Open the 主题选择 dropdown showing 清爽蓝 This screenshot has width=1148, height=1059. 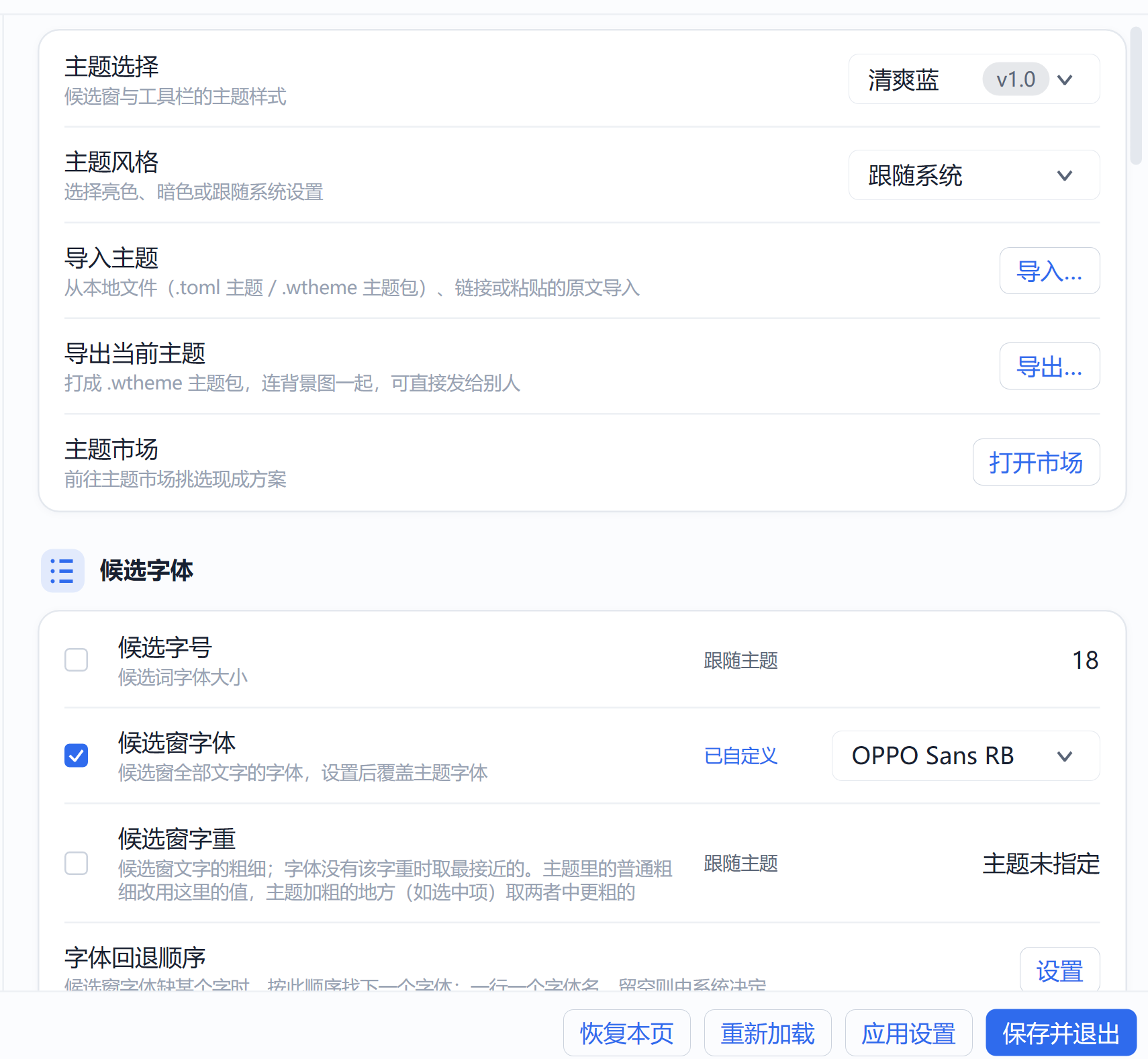[974, 79]
